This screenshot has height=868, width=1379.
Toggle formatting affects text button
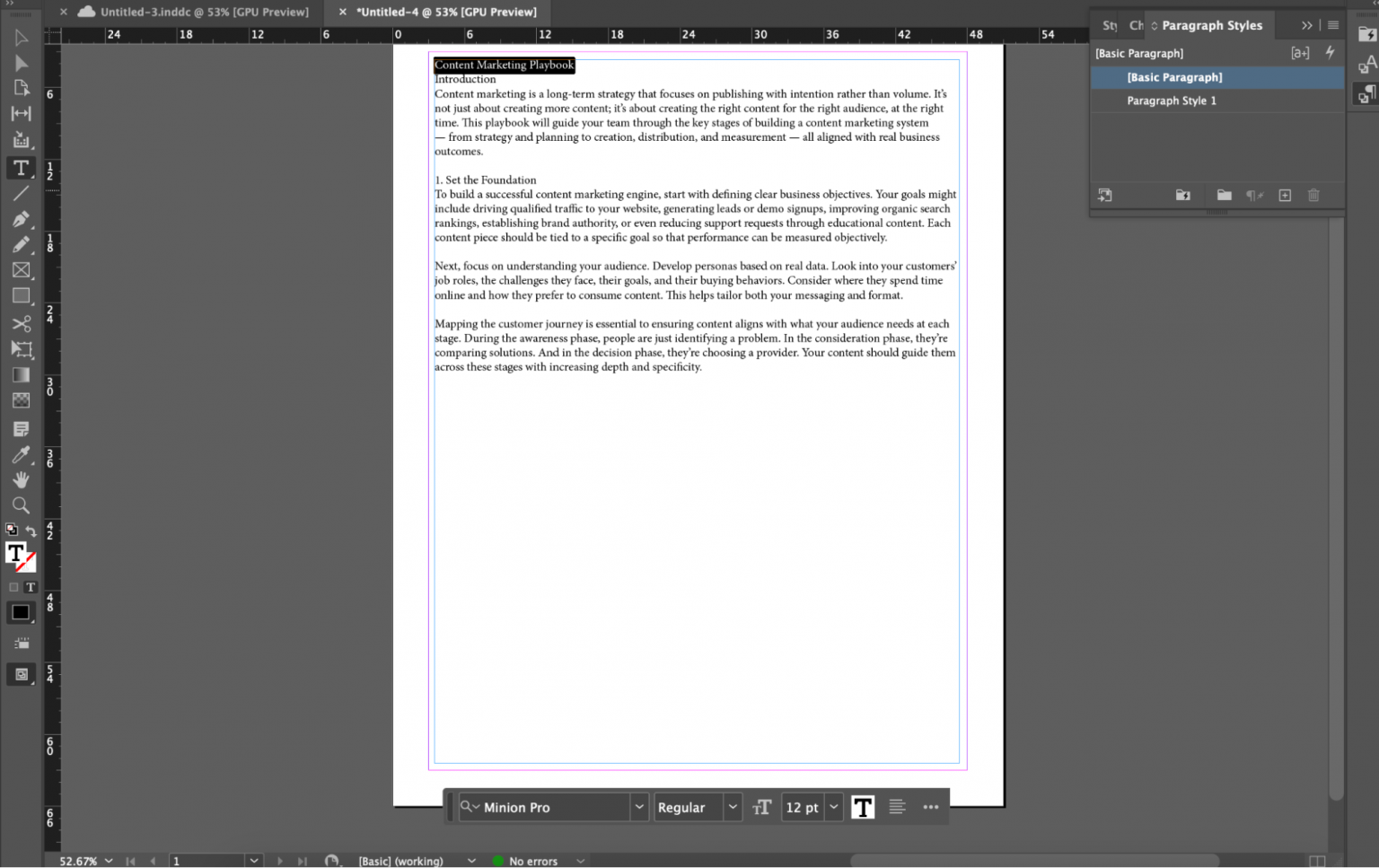pos(31,587)
